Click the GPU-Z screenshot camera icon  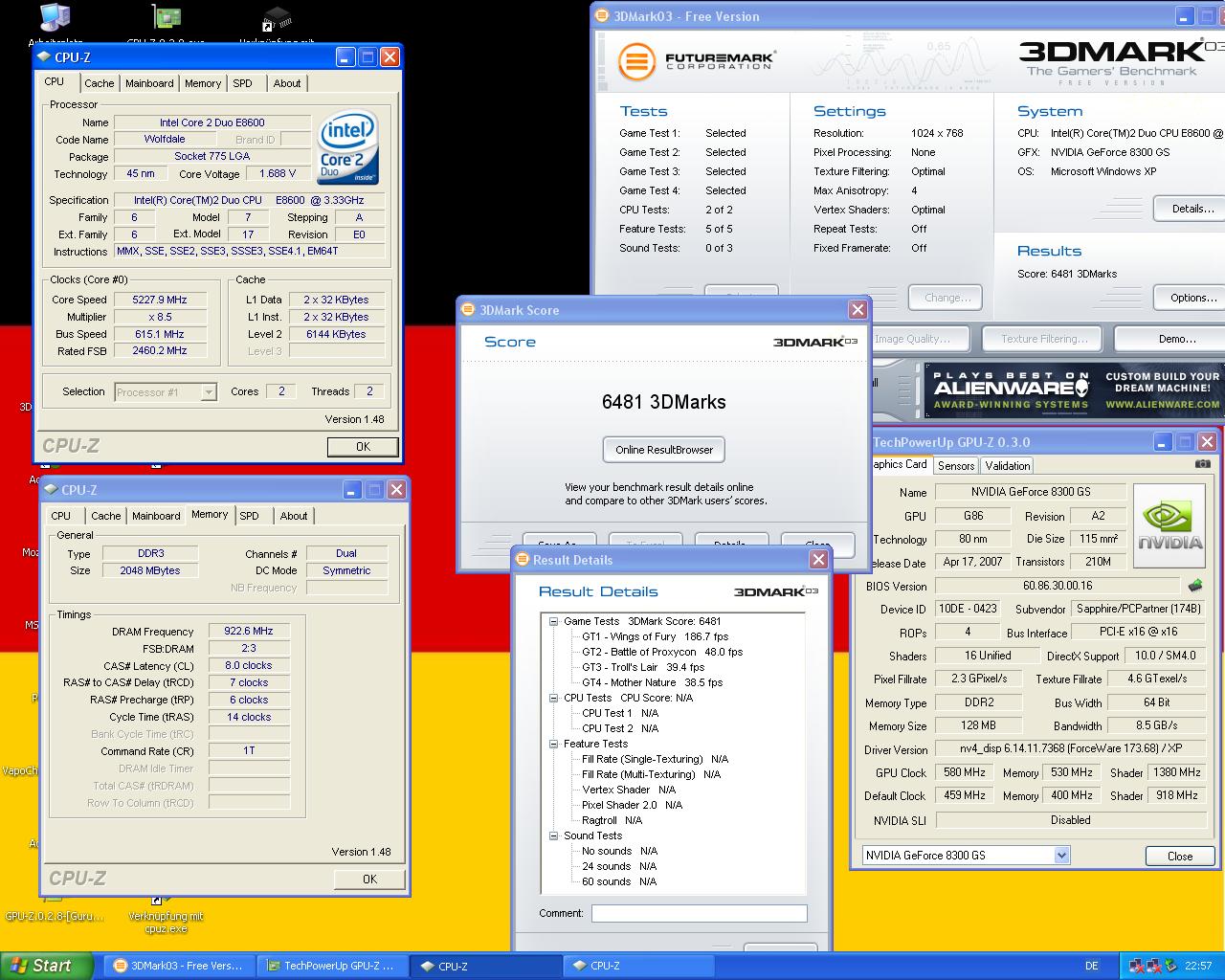click(x=1202, y=464)
